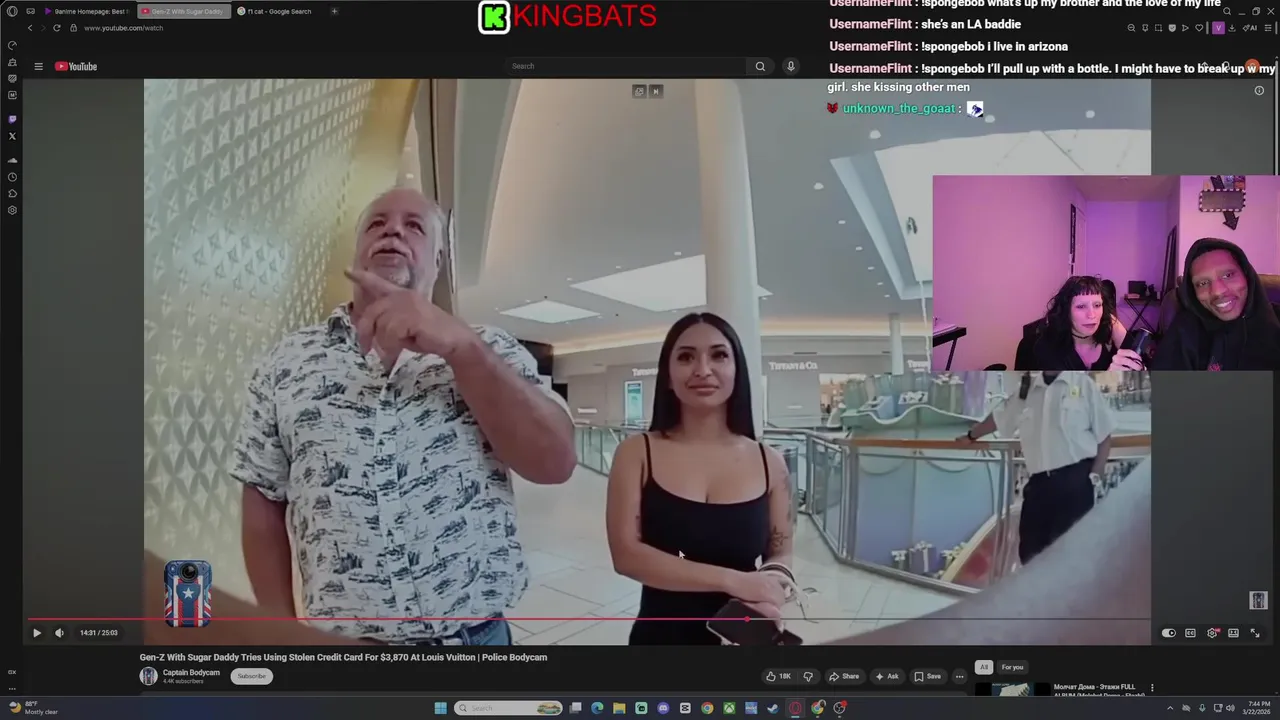This screenshot has width=1280, height=720.
Task: Click the video info card icon
Action: pos(1259,90)
